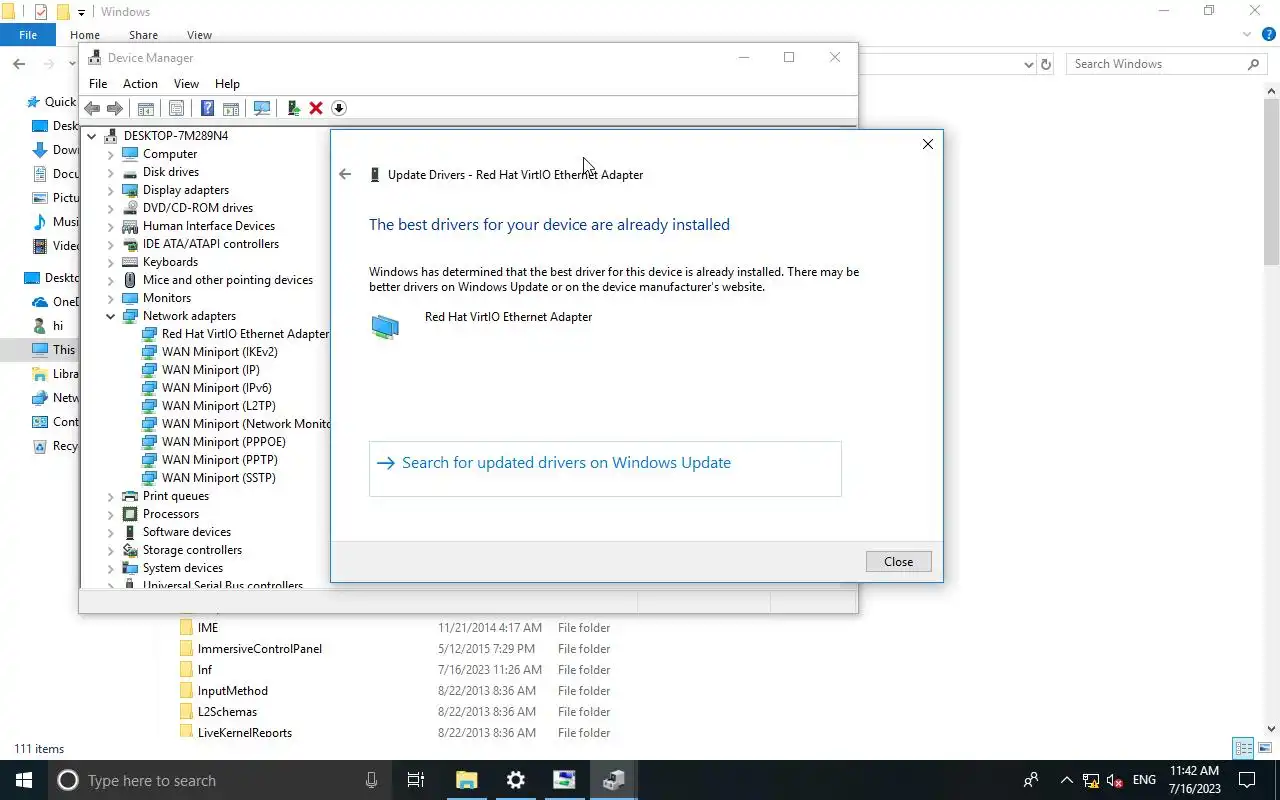Click Show/Hide Action Pane toolbar icon
The height and width of the screenshot is (800, 1280).
[231, 108]
